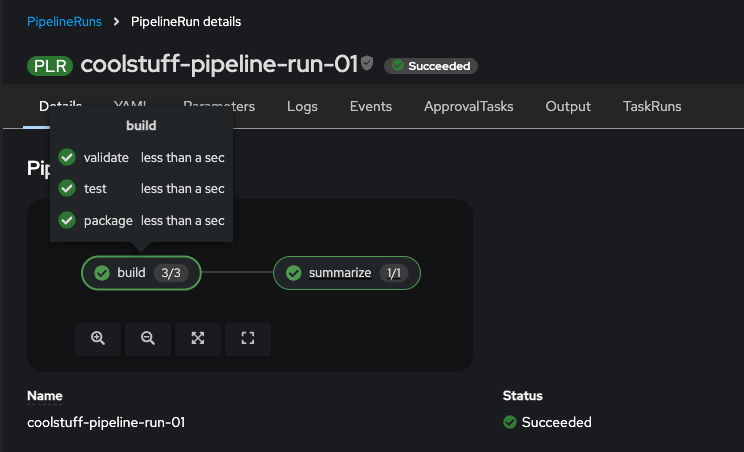
Task: Go to the ApprovalTasks tab
Action: tap(468, 106)
